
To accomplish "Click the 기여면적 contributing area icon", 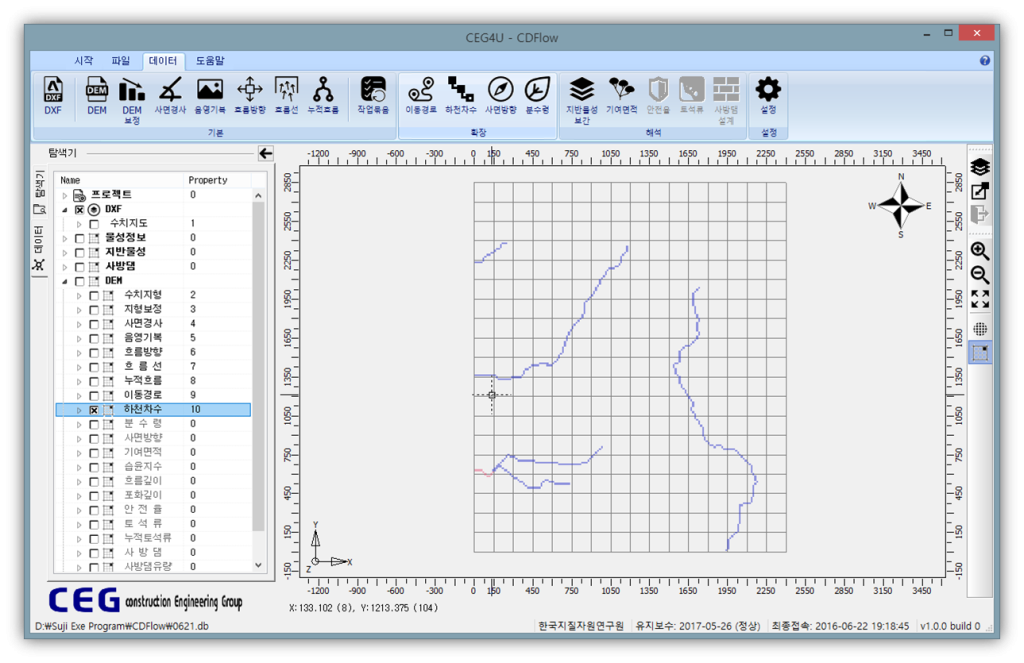I will (x=622, y=96).
